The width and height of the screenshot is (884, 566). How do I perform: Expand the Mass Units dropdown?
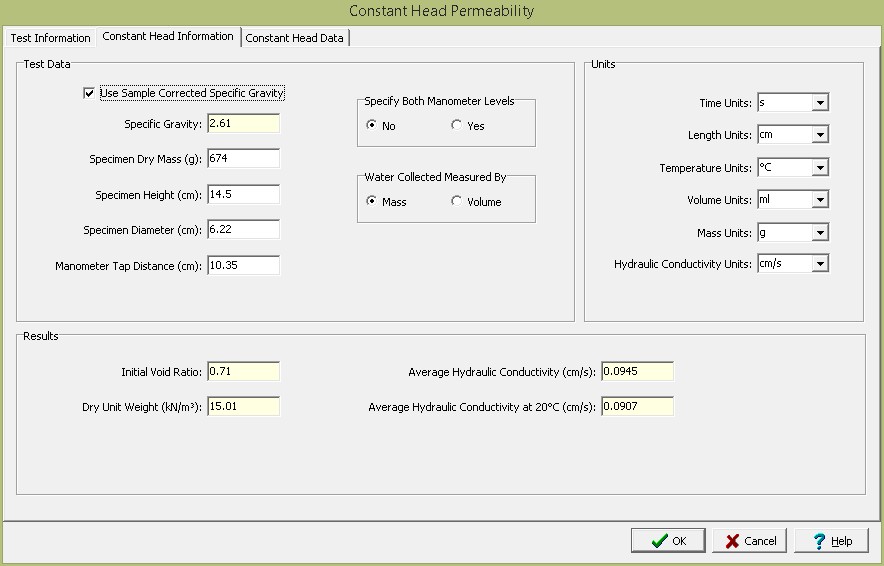[x=820, y=233]
